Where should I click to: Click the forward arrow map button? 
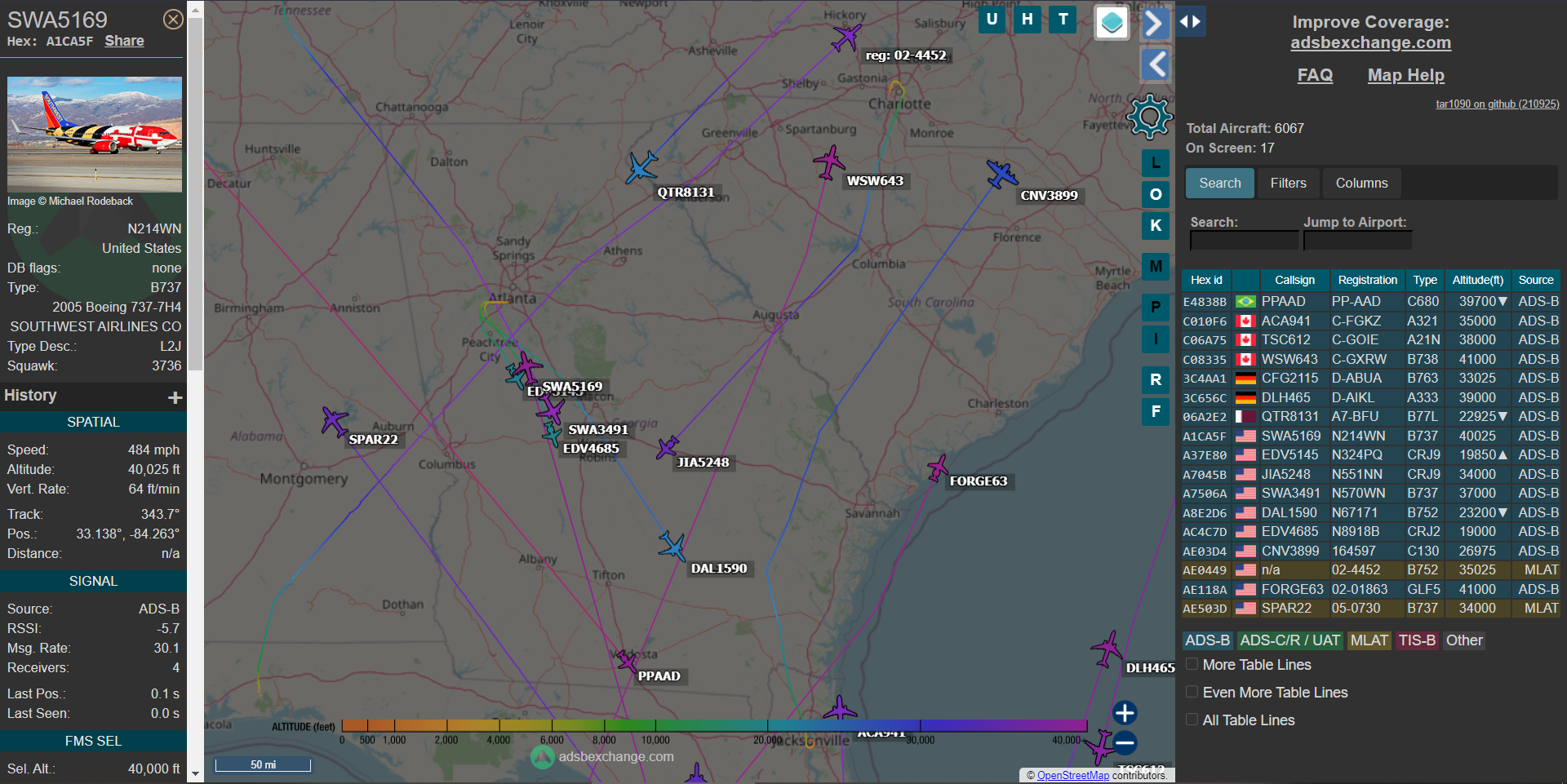1155,23
